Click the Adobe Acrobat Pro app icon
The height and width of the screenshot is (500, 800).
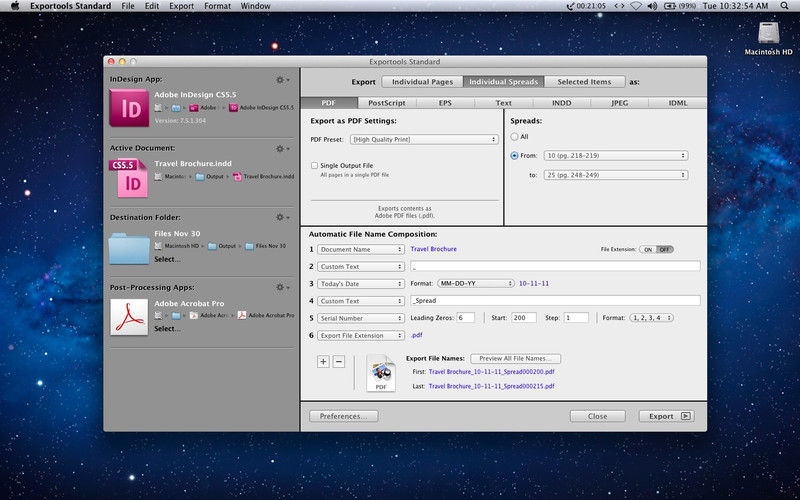(x=129, y=317)
